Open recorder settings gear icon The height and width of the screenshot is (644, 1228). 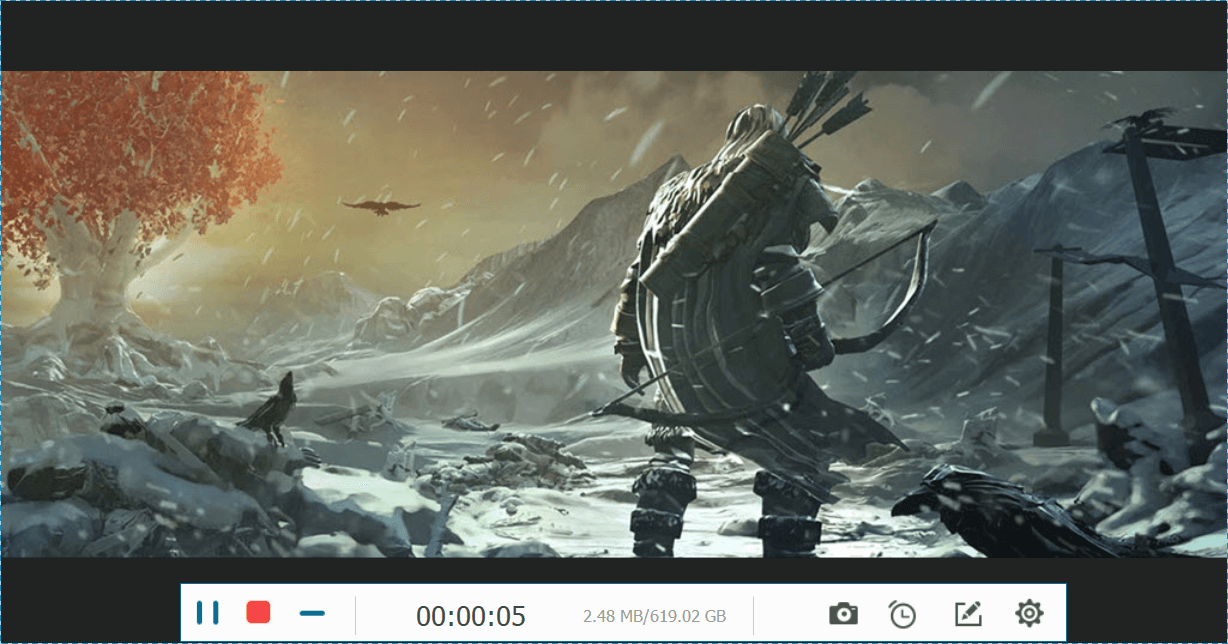pyautogui.click(x=1029, y=613)
